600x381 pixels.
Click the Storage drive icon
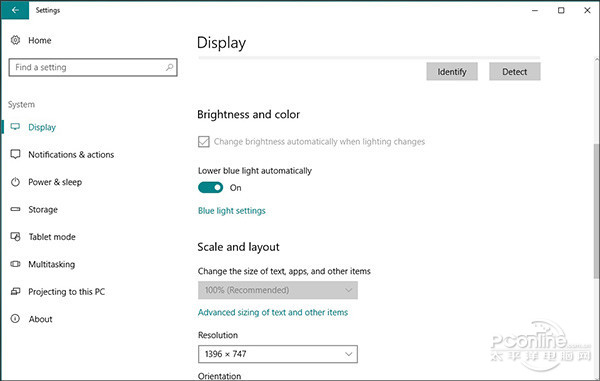(15, 209)
